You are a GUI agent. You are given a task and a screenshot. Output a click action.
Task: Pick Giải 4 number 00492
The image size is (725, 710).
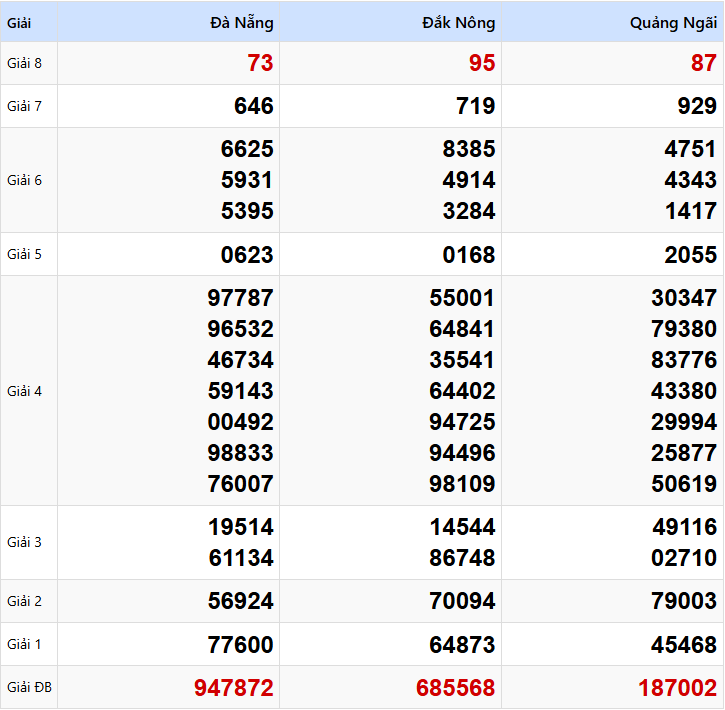(x=240, y=422)
